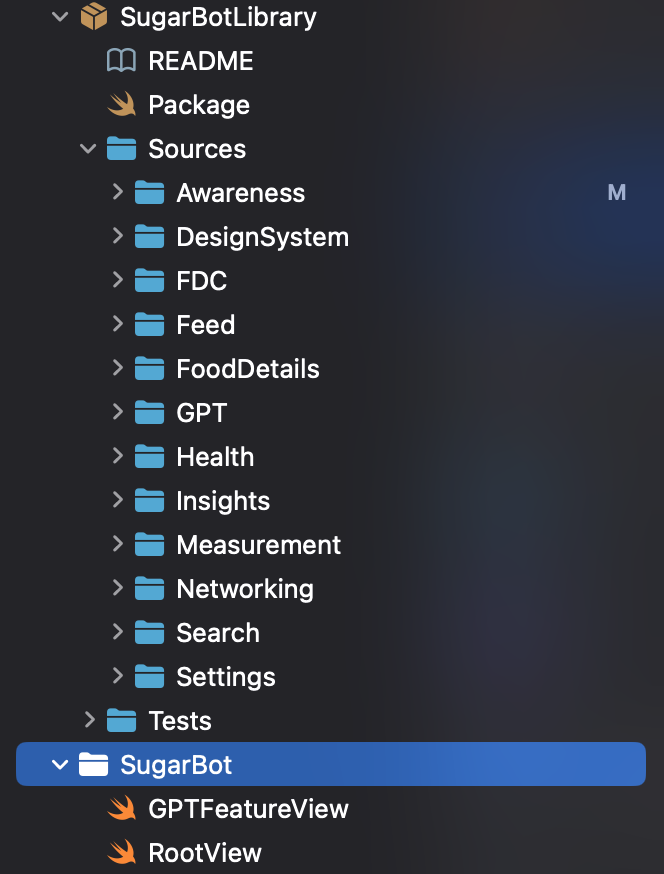Viewport: 664px width, 874px height.
Task: Expand the FoodDetails folder chevron
Action: click(118, 367)
